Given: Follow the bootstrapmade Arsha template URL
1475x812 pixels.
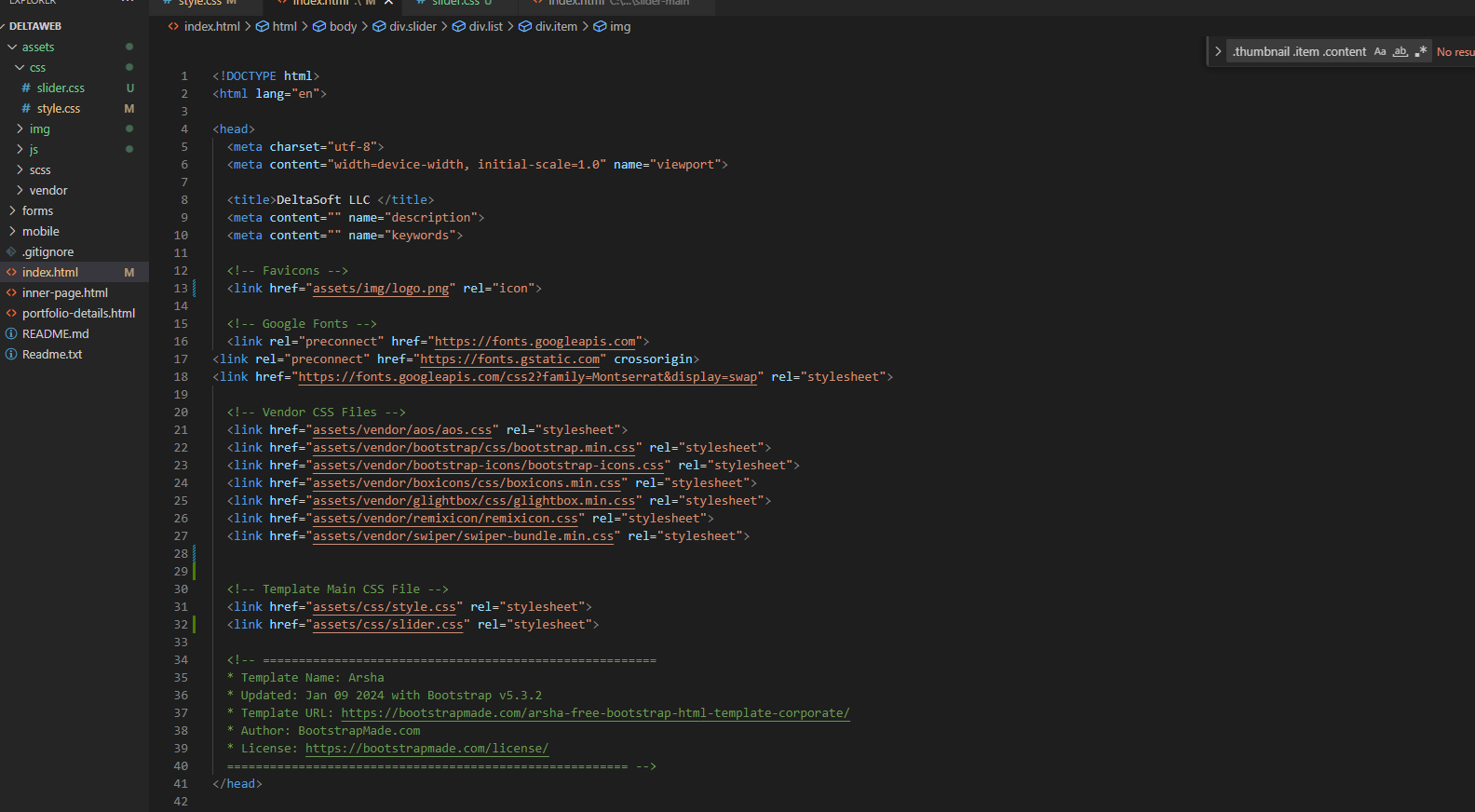Looking at the screenshot, I should tap(595, 713).
